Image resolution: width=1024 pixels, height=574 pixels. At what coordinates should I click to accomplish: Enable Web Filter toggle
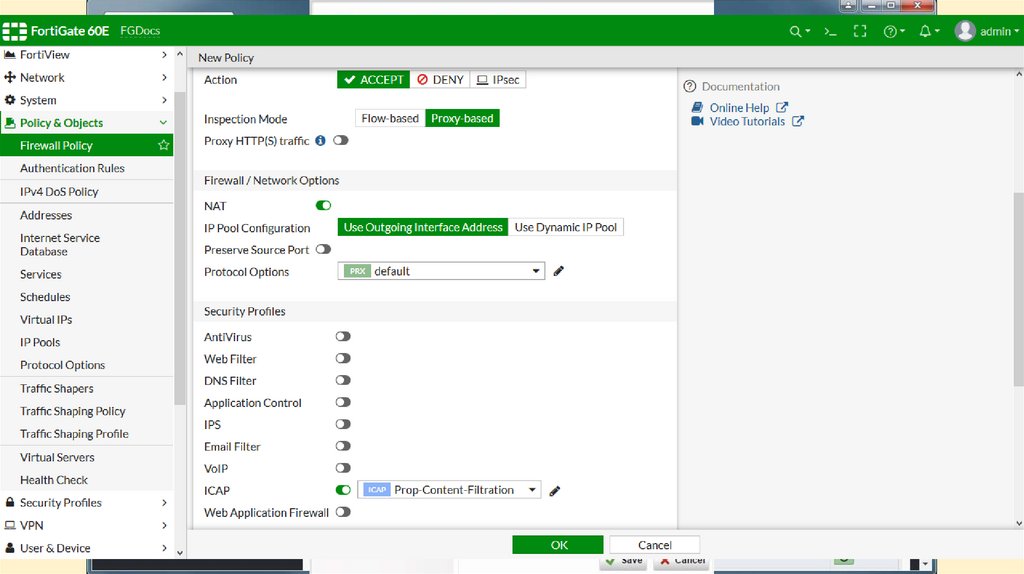point(343,359)
